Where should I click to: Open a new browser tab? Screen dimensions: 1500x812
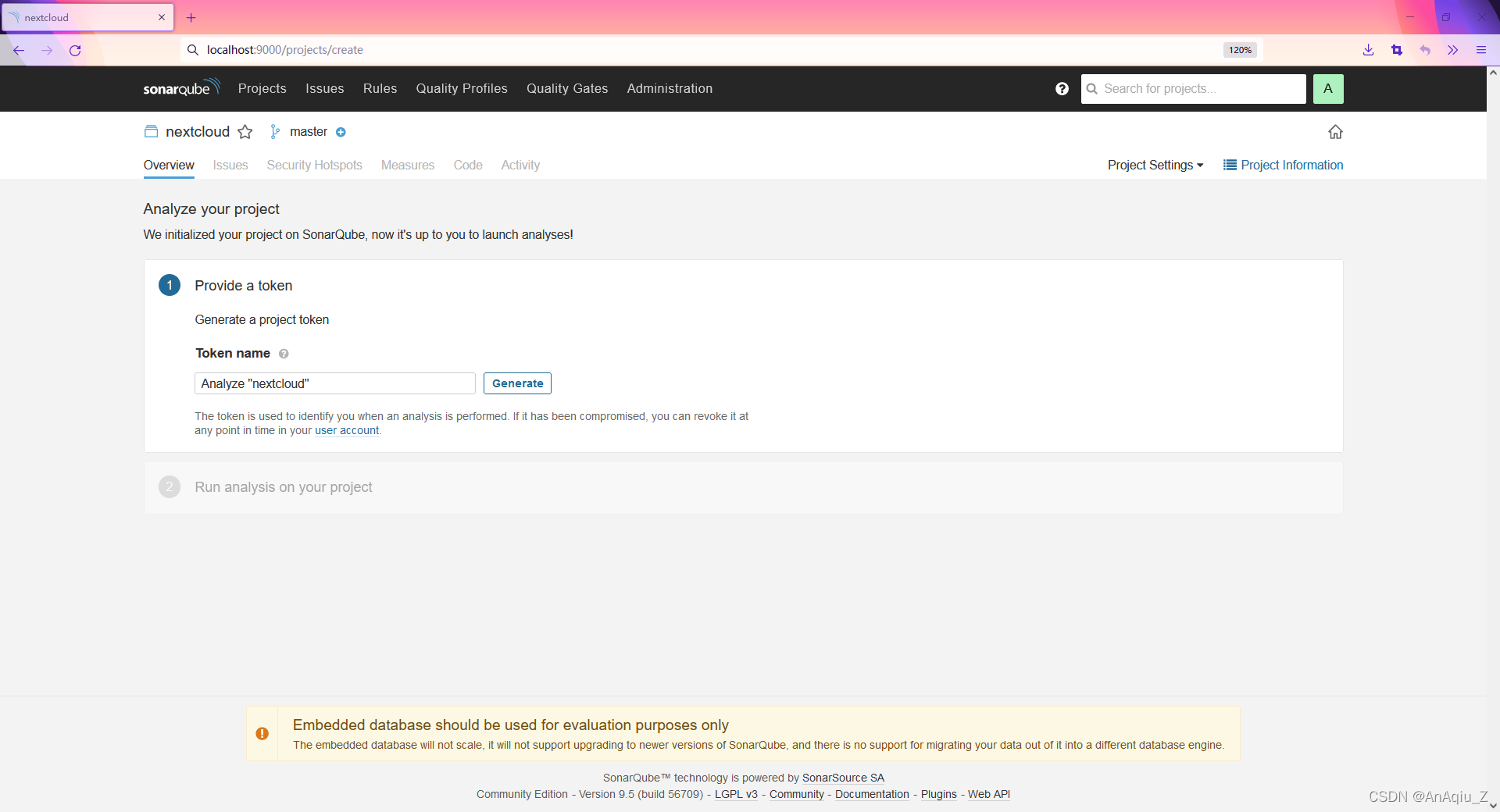[191, 17]
